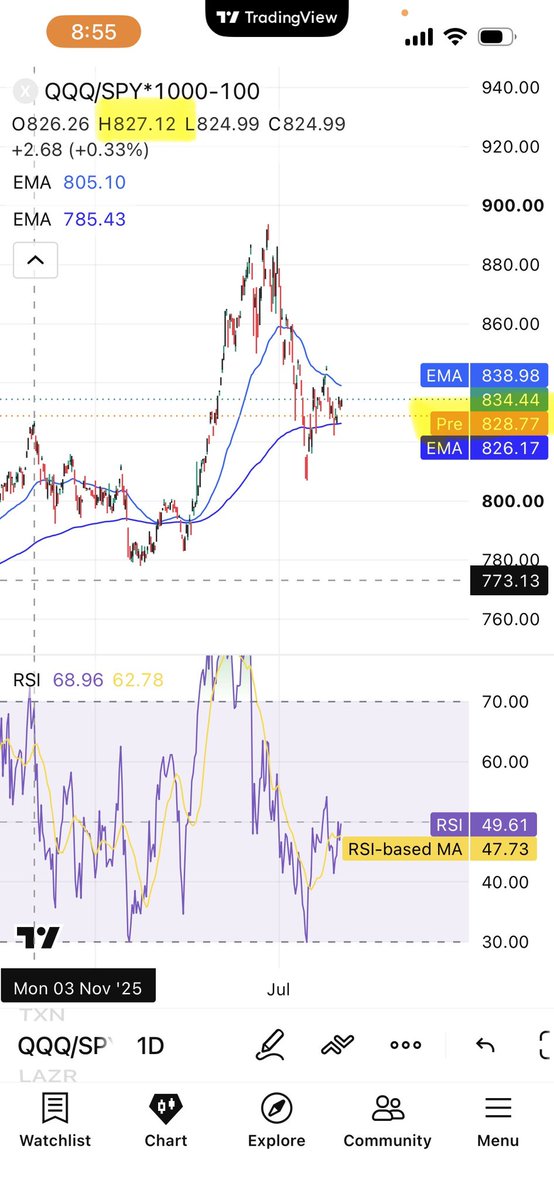Tap the circled X symbol icon beside QQQ/SPY
The width and height of the screenshot is (554, 1200).
pos(25,92)
